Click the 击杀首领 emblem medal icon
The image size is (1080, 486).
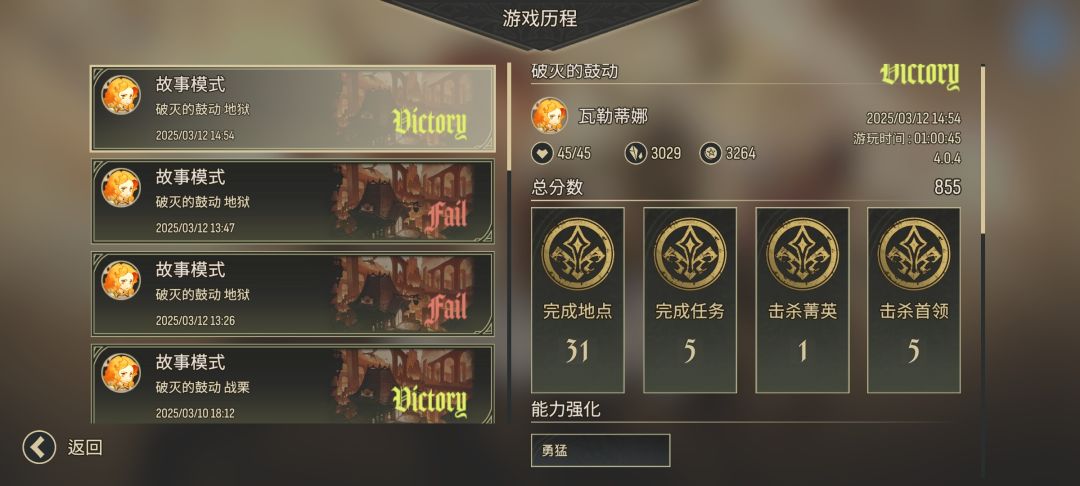[913, 254]
